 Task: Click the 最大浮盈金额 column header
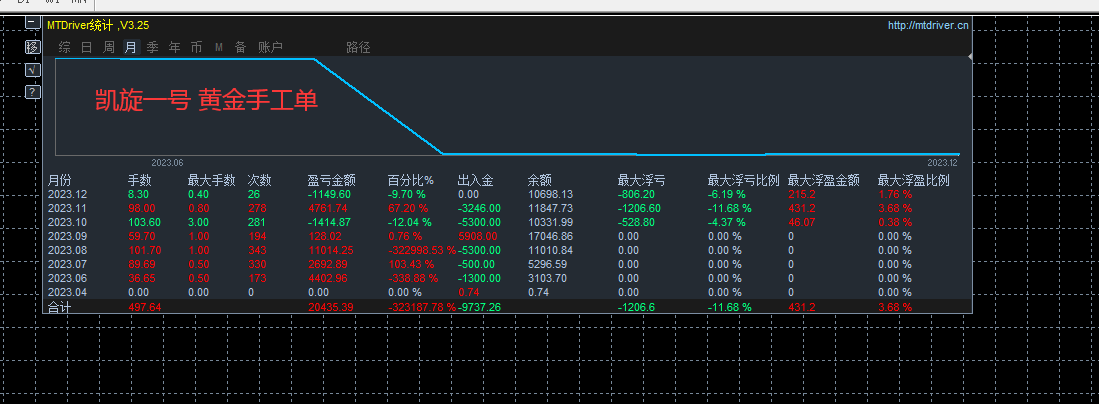pos(824,181)
